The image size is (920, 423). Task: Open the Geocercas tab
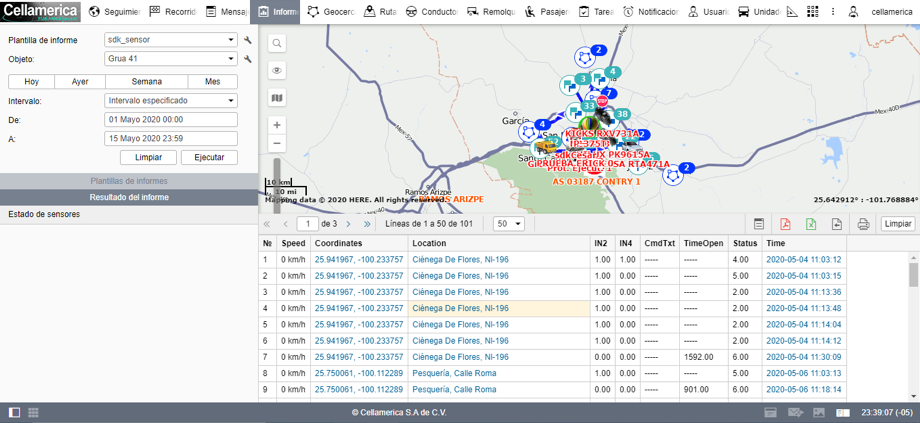tap(330, 12)
